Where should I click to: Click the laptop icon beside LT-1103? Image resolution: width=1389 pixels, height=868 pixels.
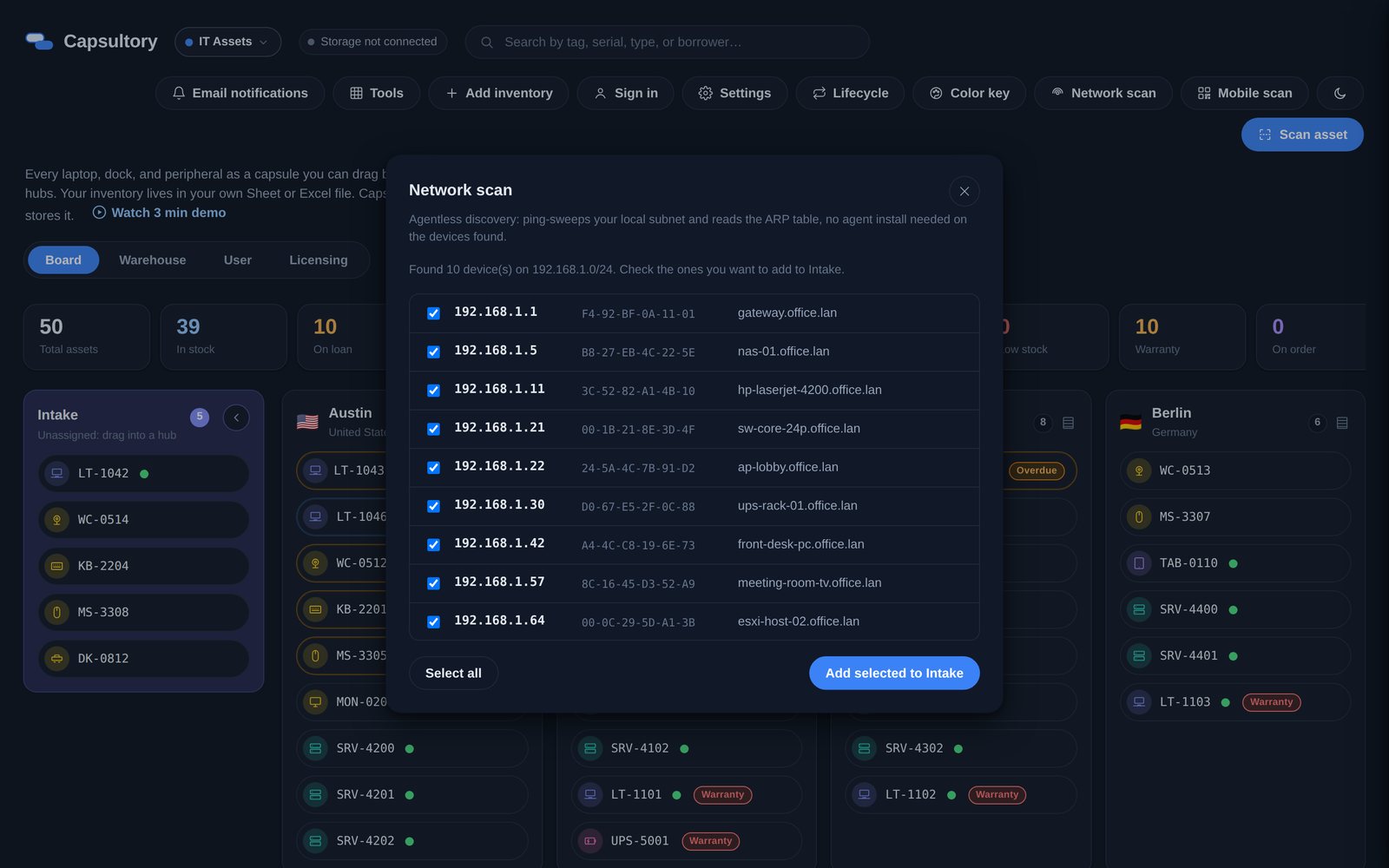pyautogui.click(x=1139, y=702)
